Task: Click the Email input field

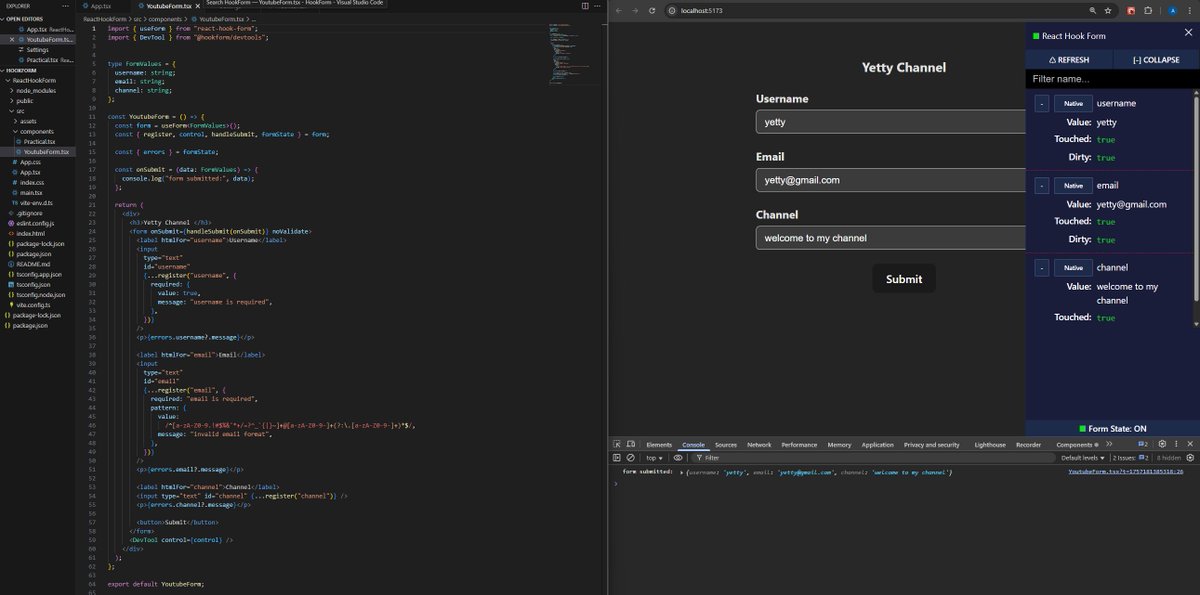Action: pyautogui.click(x=891, y=180)
